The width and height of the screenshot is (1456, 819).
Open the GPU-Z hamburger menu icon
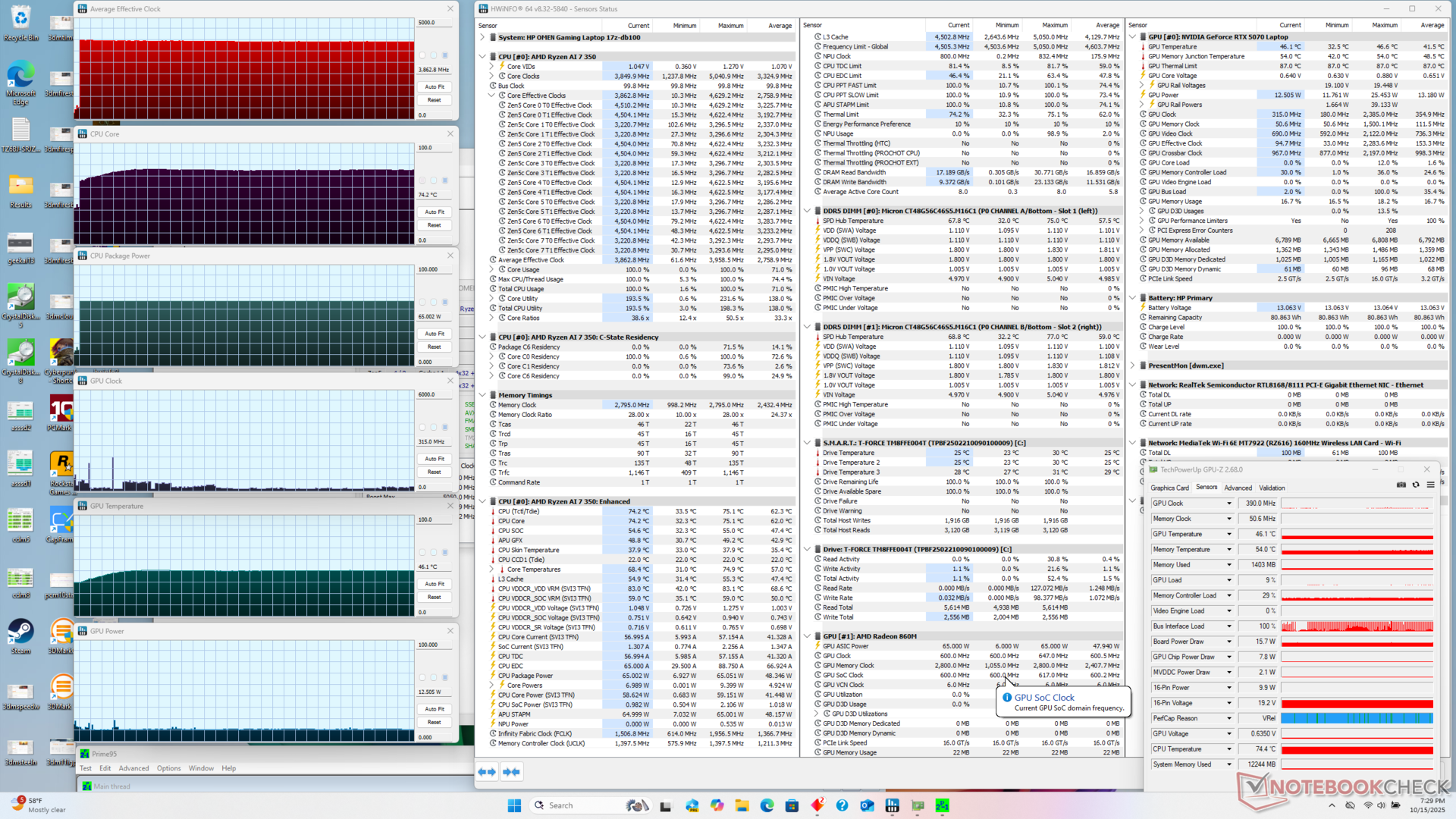tap(1430, 485)
